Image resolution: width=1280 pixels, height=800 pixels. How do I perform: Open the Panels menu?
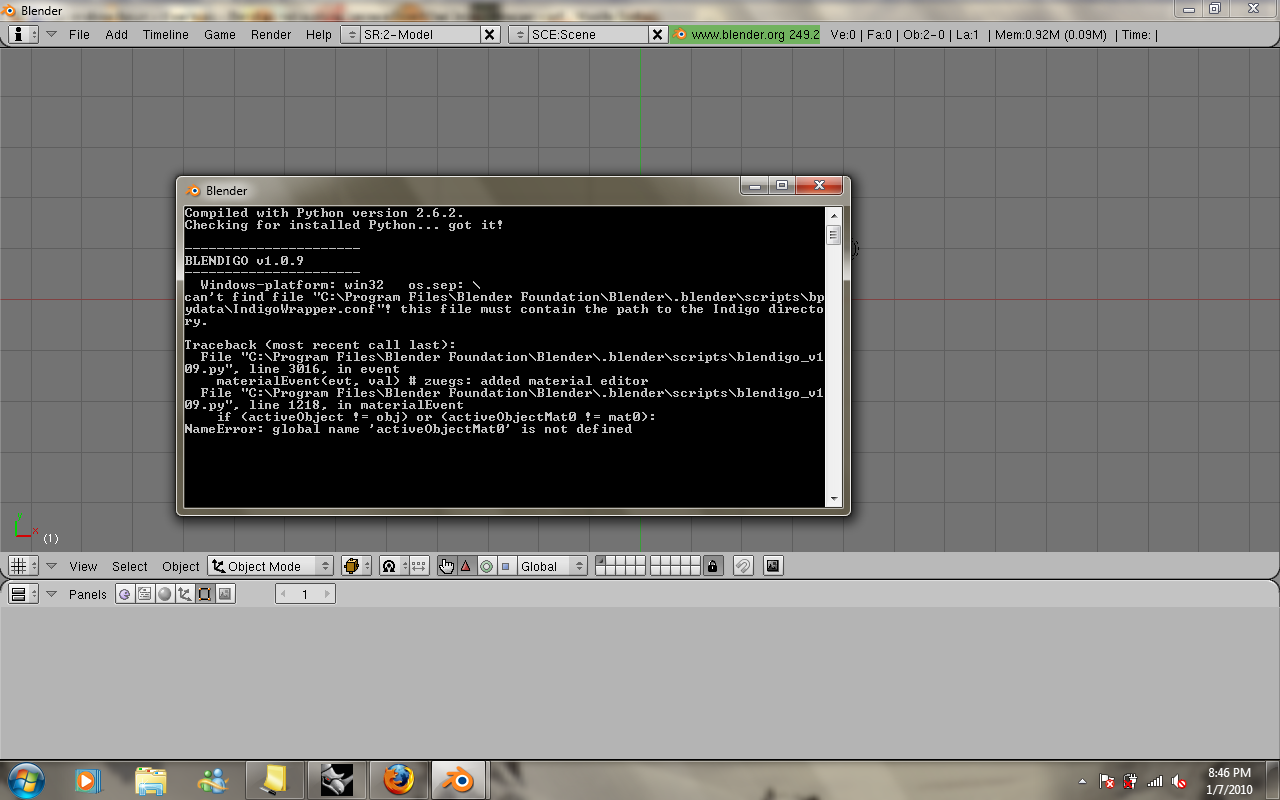88,594
